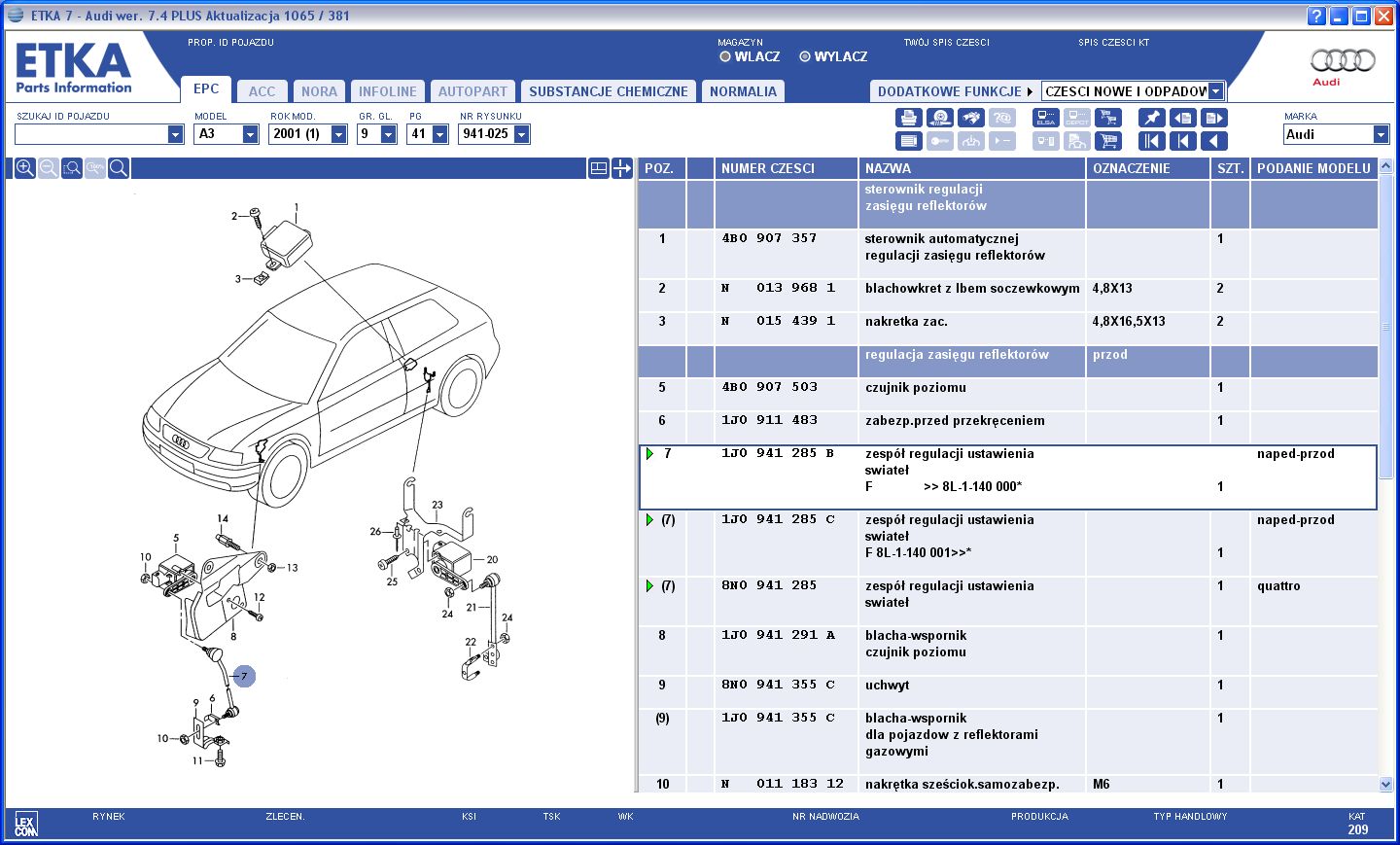This screenshot has height=845, width=1400.
Task: Open the Rok mod. 2001 dropdown
Action: [338, 134]
